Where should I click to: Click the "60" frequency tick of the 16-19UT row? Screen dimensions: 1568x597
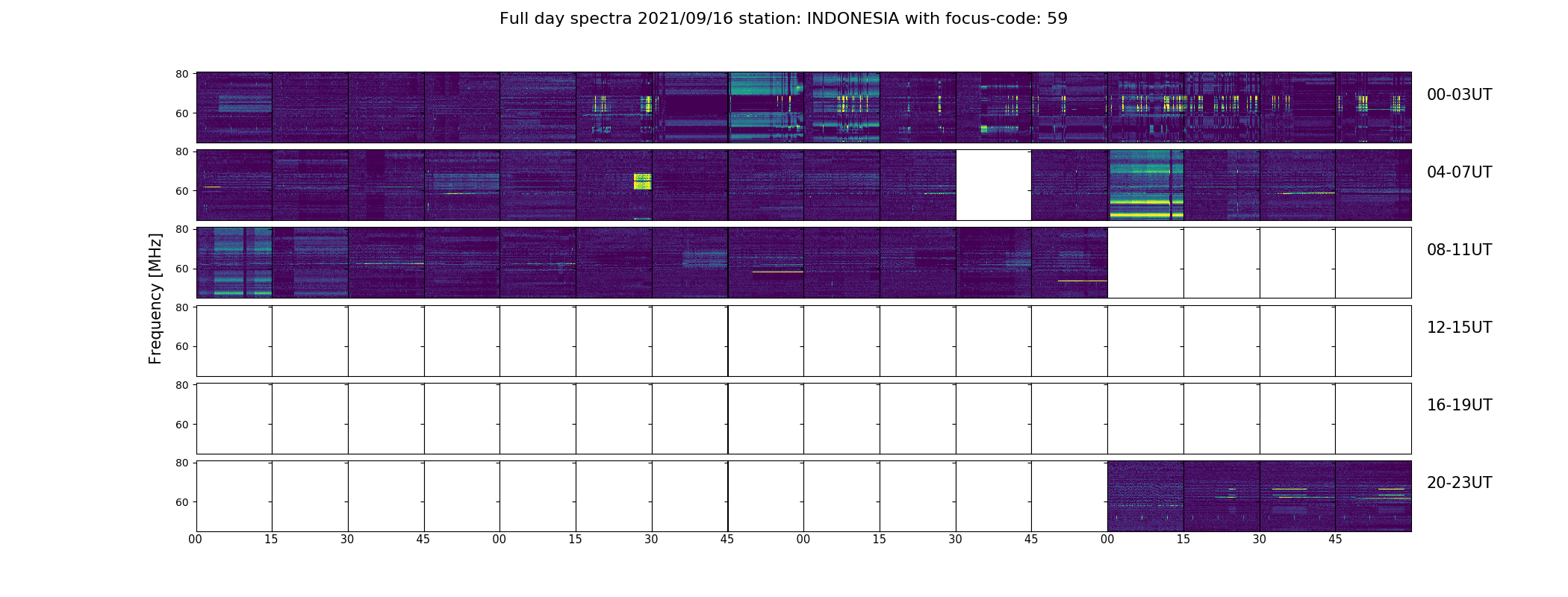pos(181,425)
